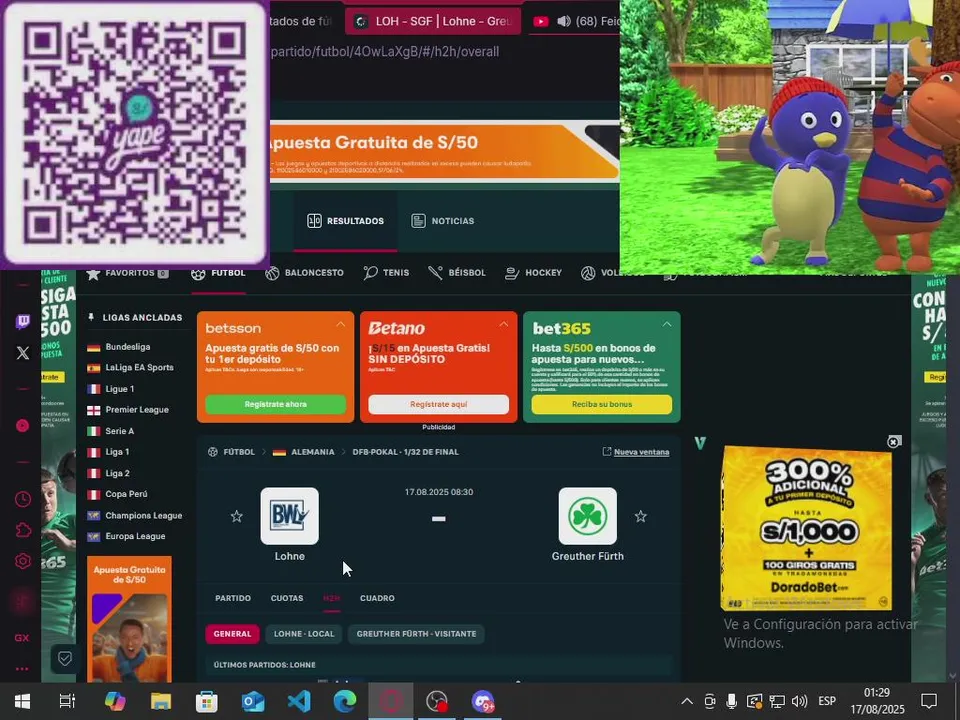Click Apuesta Gratuita de S/50 banner
This screenshot has height=720, width=960.
tap(444, 151)
